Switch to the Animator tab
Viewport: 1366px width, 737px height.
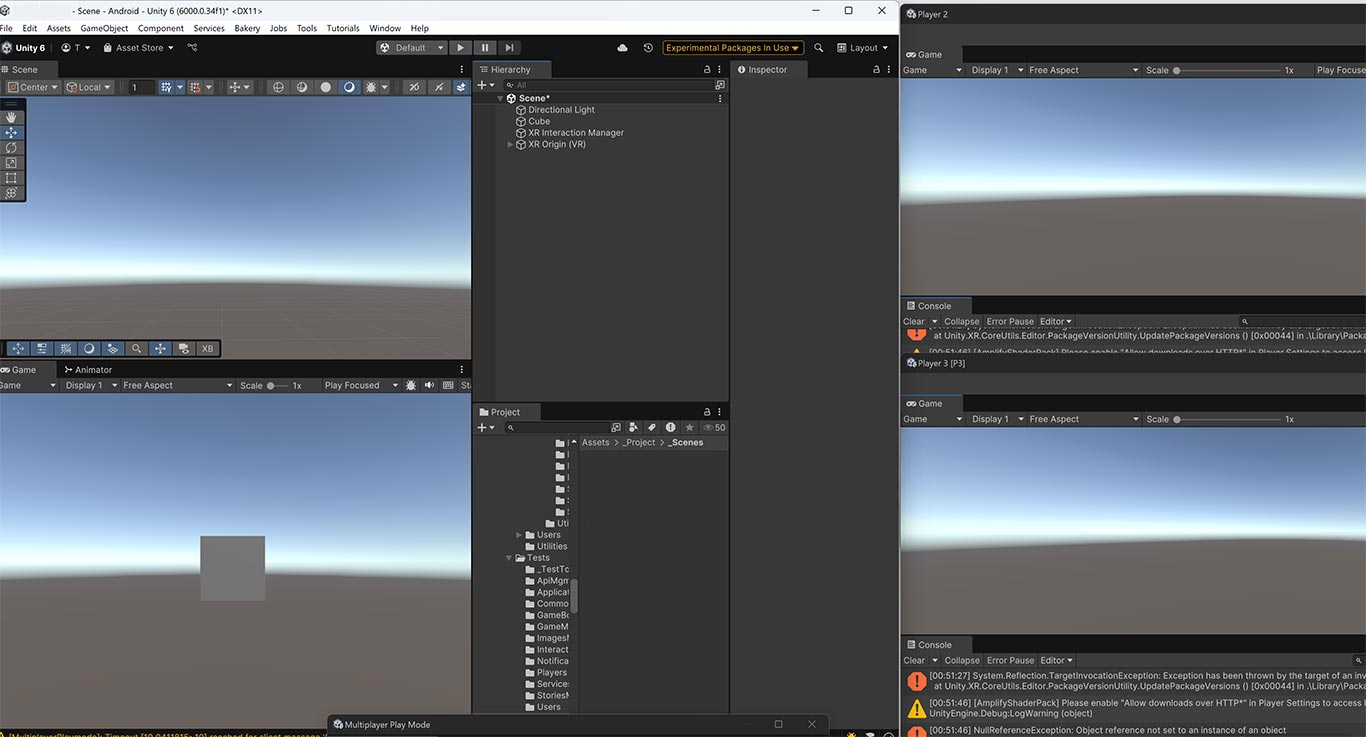87,370
